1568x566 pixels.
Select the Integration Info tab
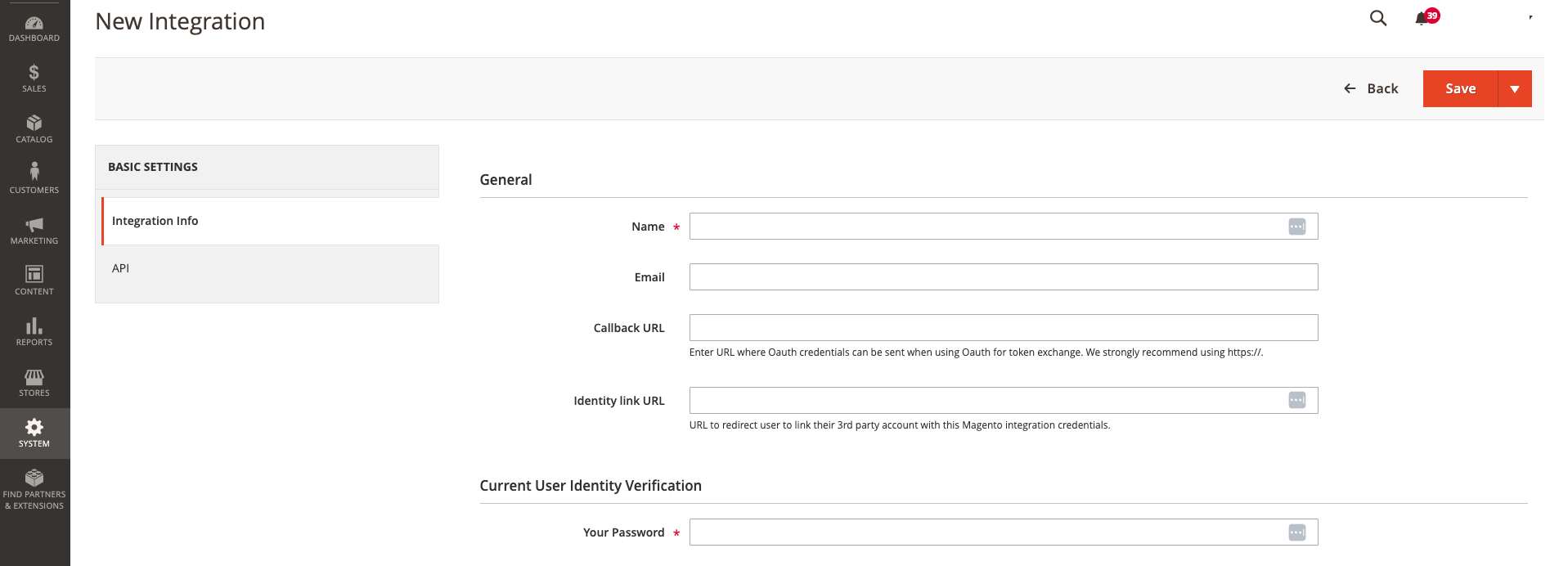point(155,221)
